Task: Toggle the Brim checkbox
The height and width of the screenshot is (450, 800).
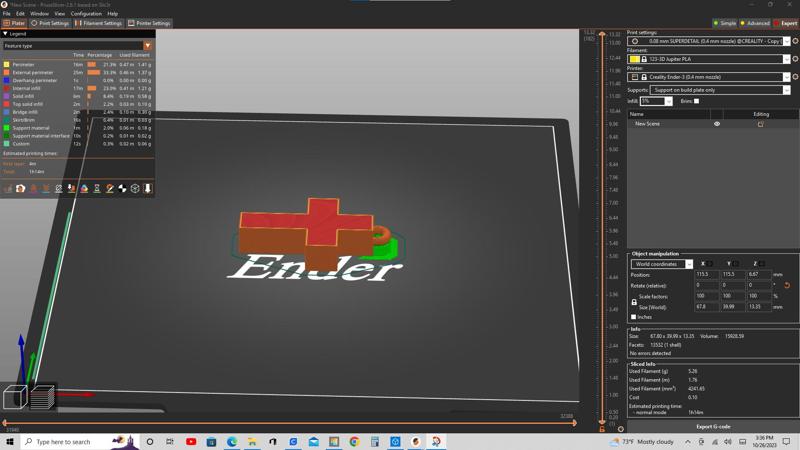Action: tap(696, 101)
